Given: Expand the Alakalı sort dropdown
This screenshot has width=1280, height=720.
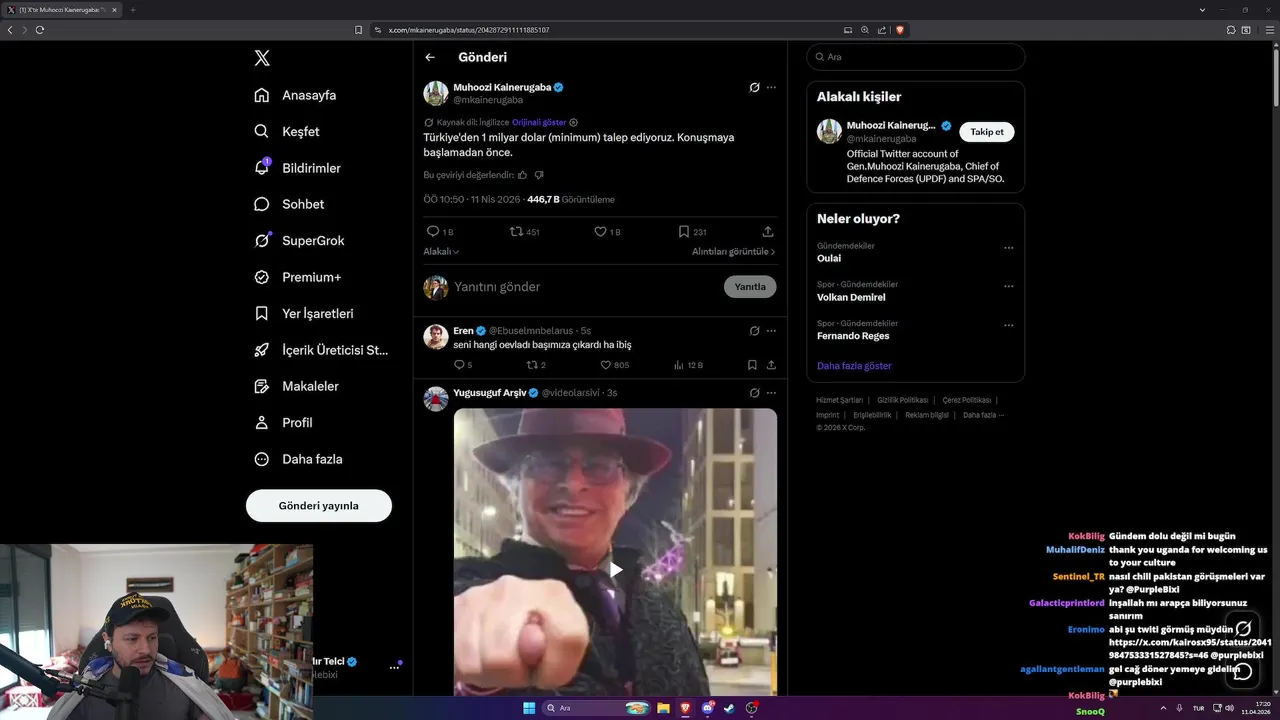Looking at the screenshot, I should (441, 252).
